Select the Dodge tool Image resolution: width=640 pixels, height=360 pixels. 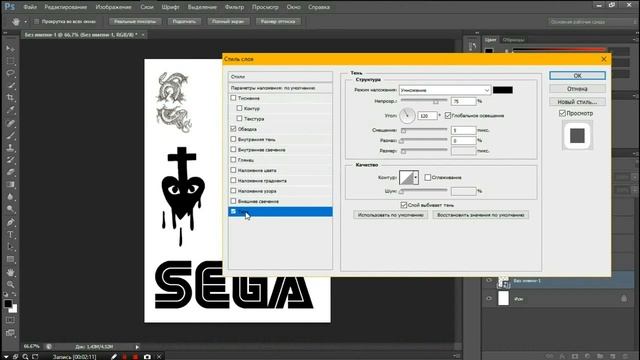(x=10, y=209)
